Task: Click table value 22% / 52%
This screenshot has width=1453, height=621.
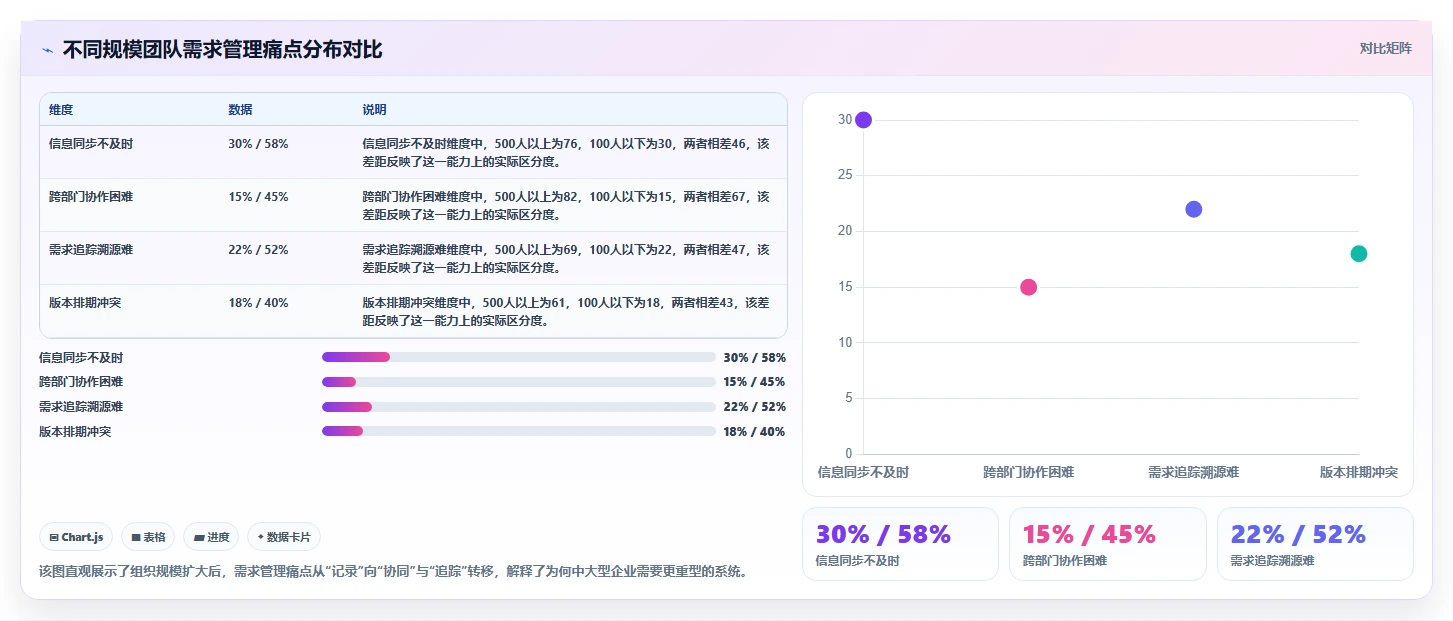Action: coord(258,250)
